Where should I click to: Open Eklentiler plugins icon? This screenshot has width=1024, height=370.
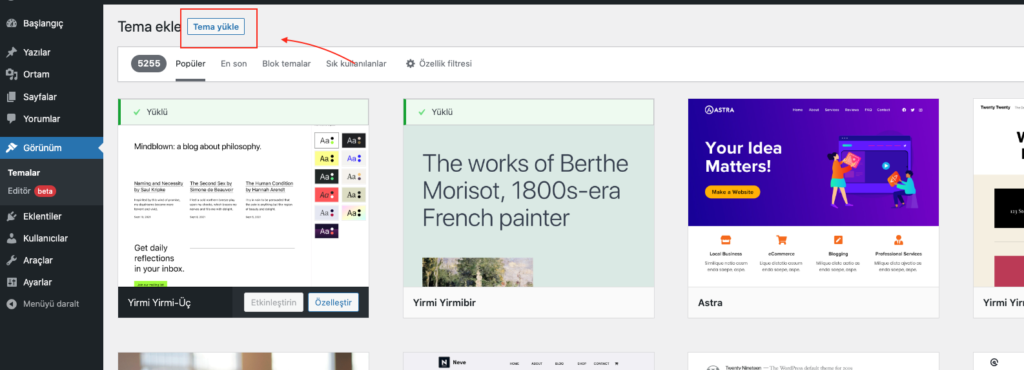(x=11, y=216)
